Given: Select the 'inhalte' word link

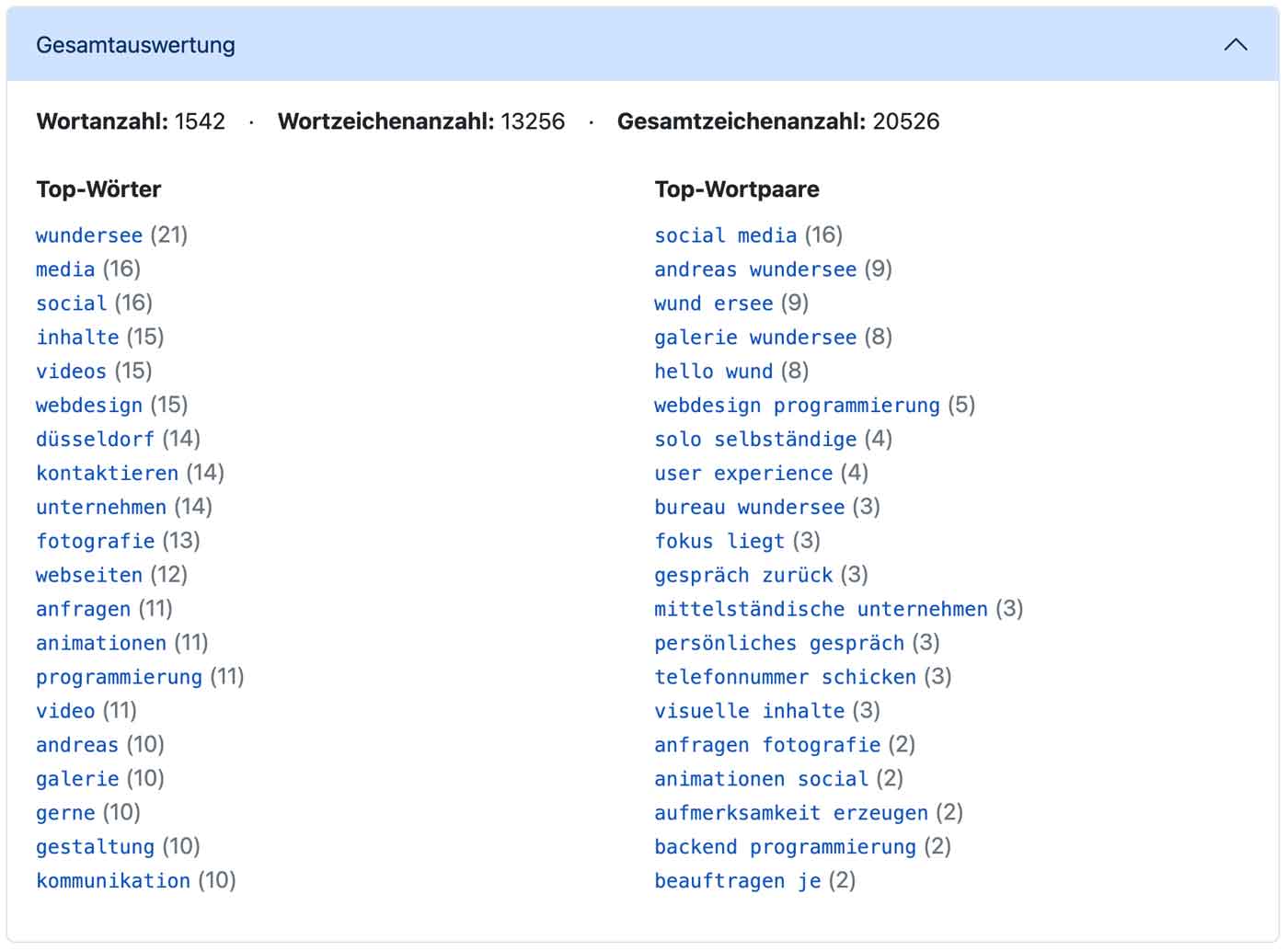Looking at the screenshot, I should 78,338.
